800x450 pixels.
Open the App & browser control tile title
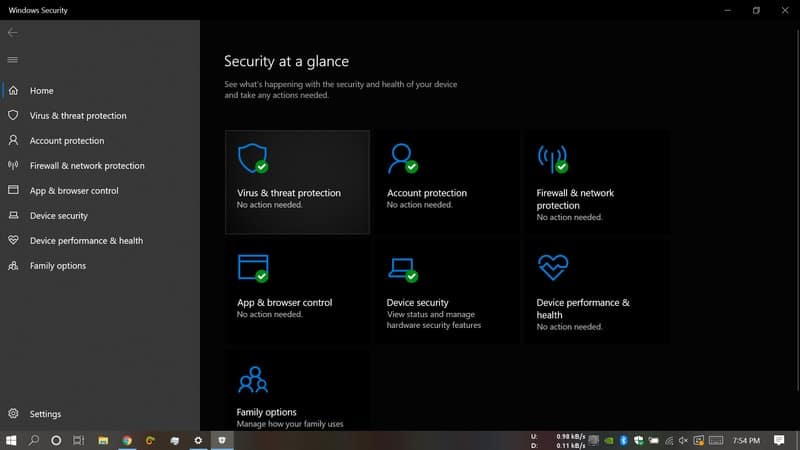click(x=284, y=303)
